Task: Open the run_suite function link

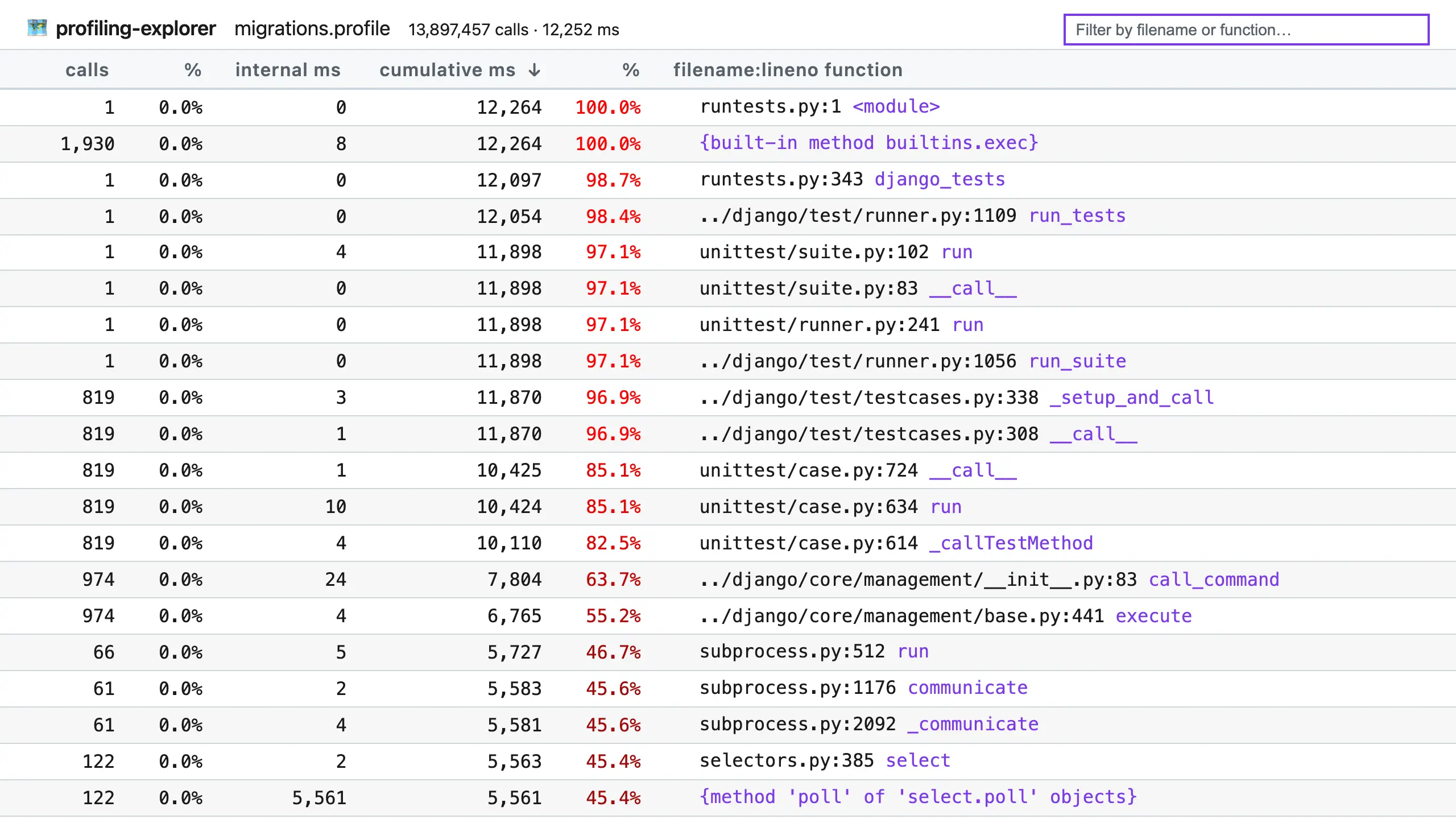Action: click(1077, 361)
